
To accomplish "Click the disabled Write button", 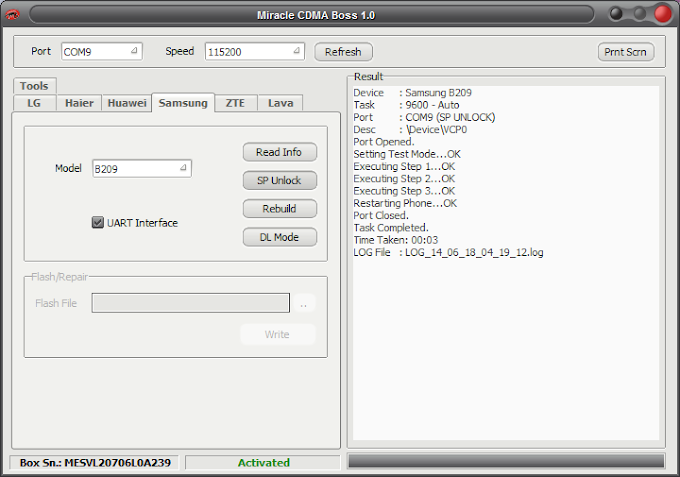I will pos(278,334).
